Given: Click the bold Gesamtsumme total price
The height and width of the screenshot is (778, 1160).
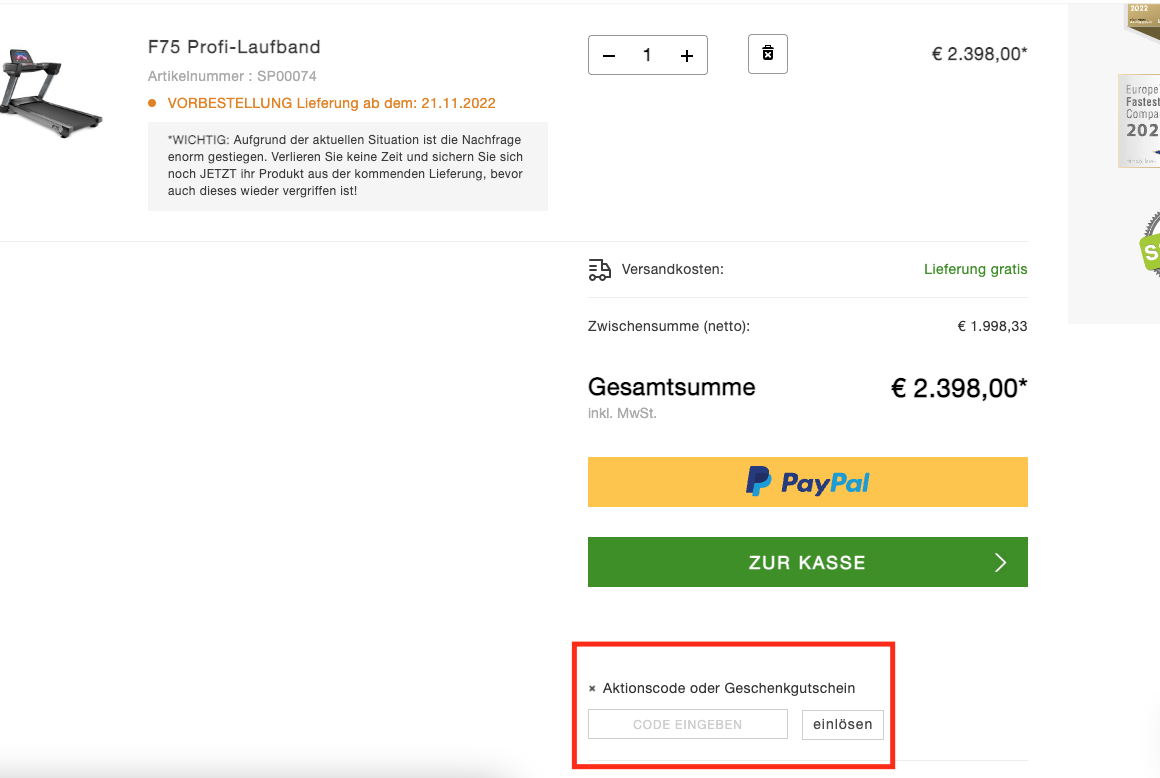Looking at the screenshot, I should tap(959, 388).
